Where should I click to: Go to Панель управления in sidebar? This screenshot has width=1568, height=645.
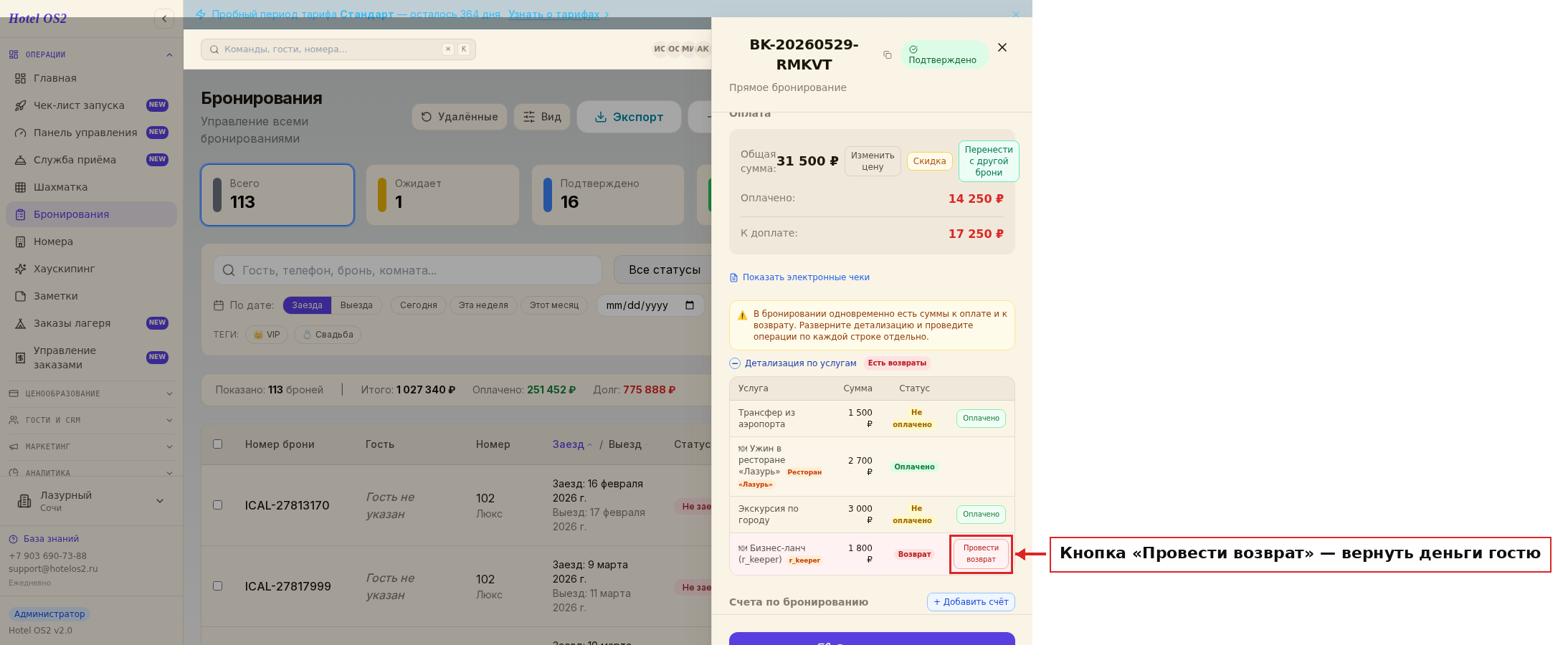[91, 133]
